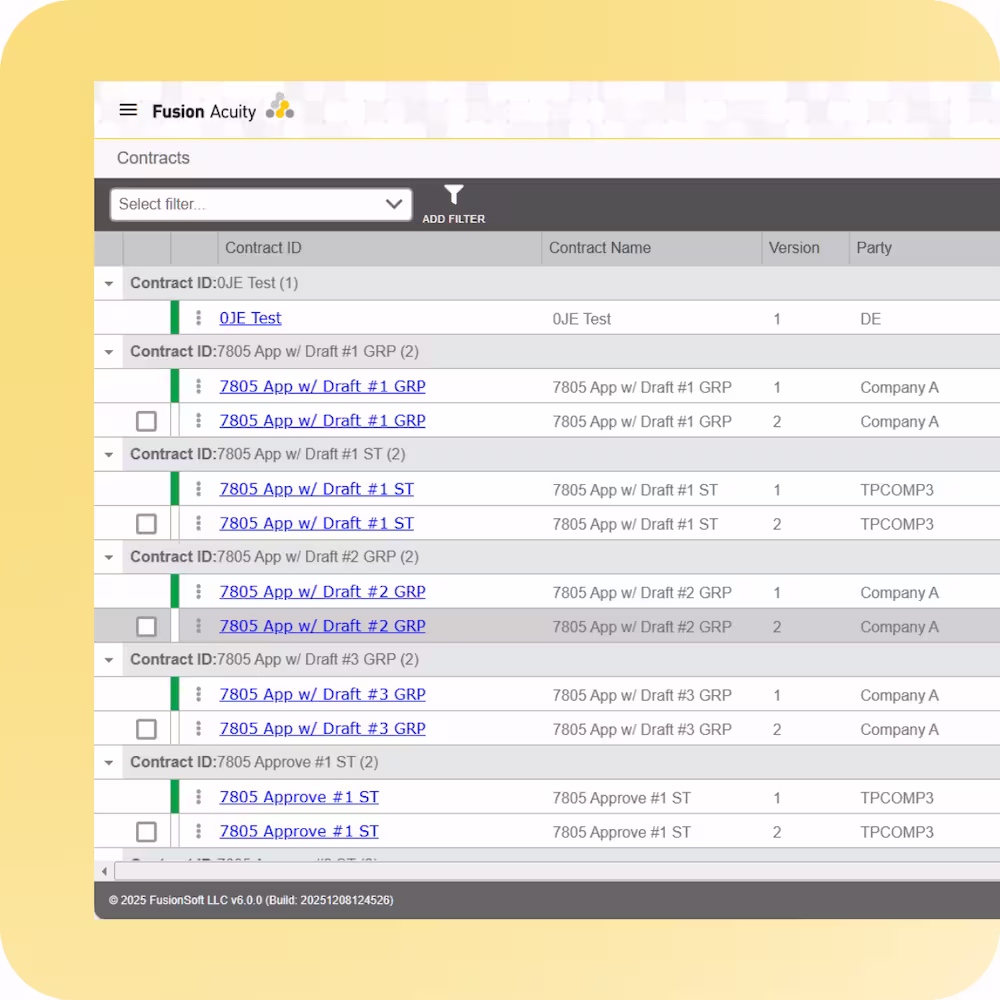This screenshot has height=1000, width=1000.
Task: Open kebab menu on 7805 App w/ Draft #1 ST version 2
Action: [197, 523]
